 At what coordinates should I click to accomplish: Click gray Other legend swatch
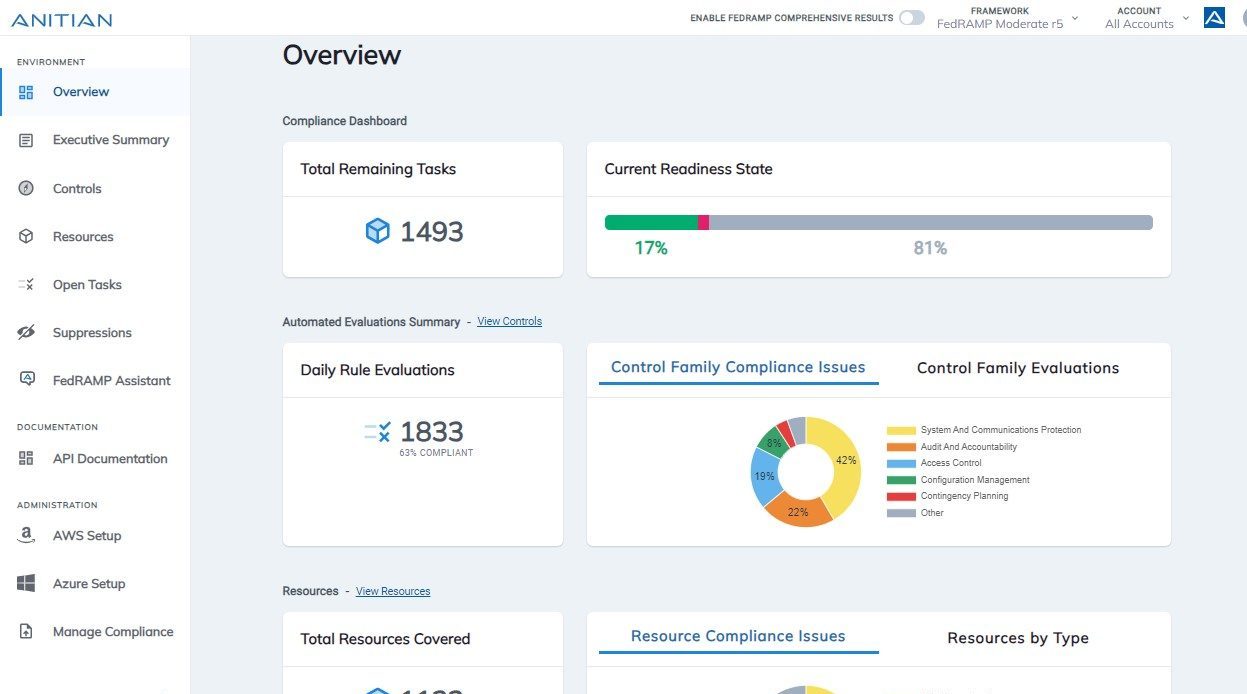[x=901, y=513]
